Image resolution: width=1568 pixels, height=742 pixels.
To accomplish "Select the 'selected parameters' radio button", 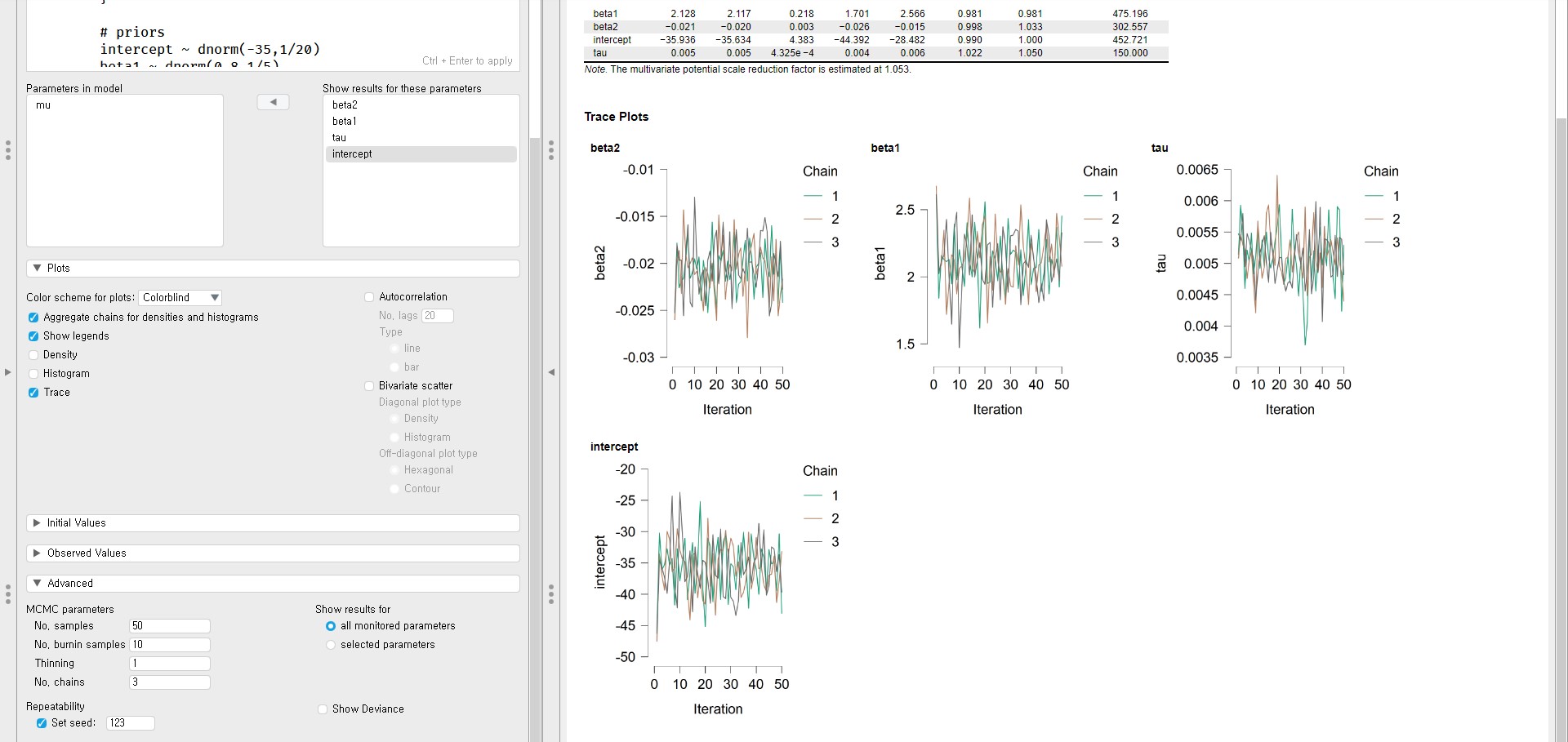I will [x=331, y=645].
